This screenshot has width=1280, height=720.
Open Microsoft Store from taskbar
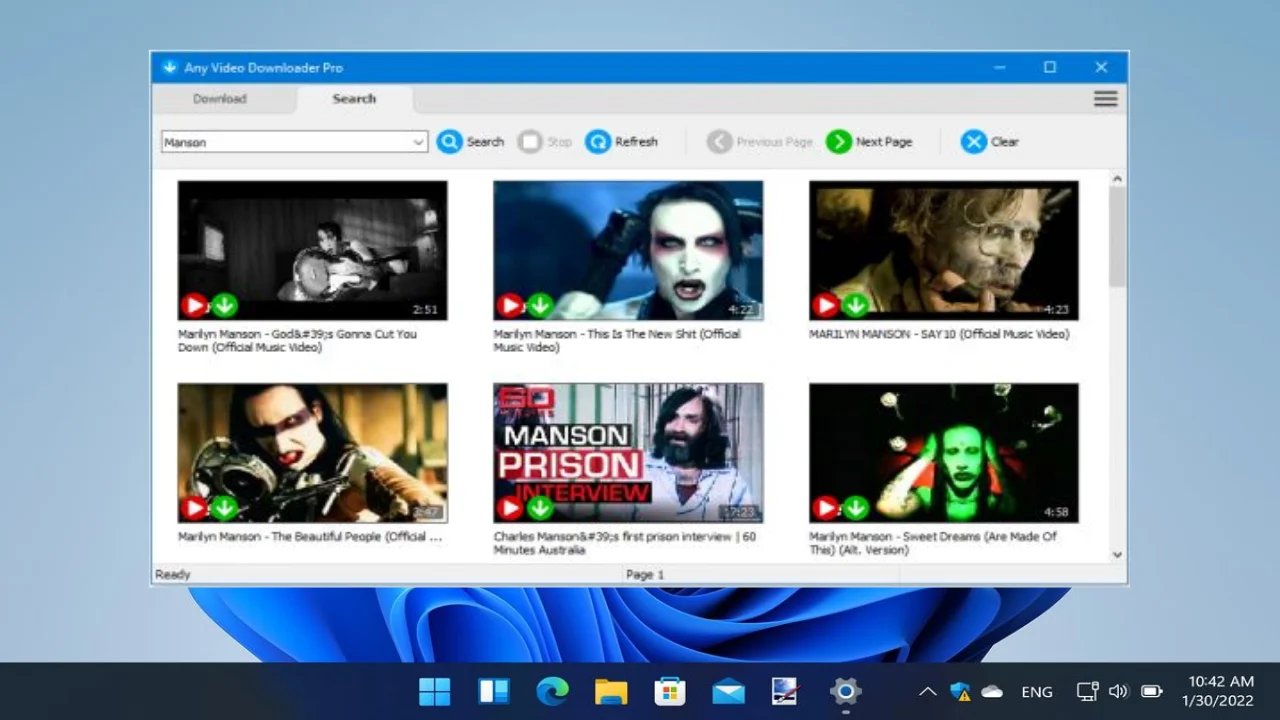669,691
